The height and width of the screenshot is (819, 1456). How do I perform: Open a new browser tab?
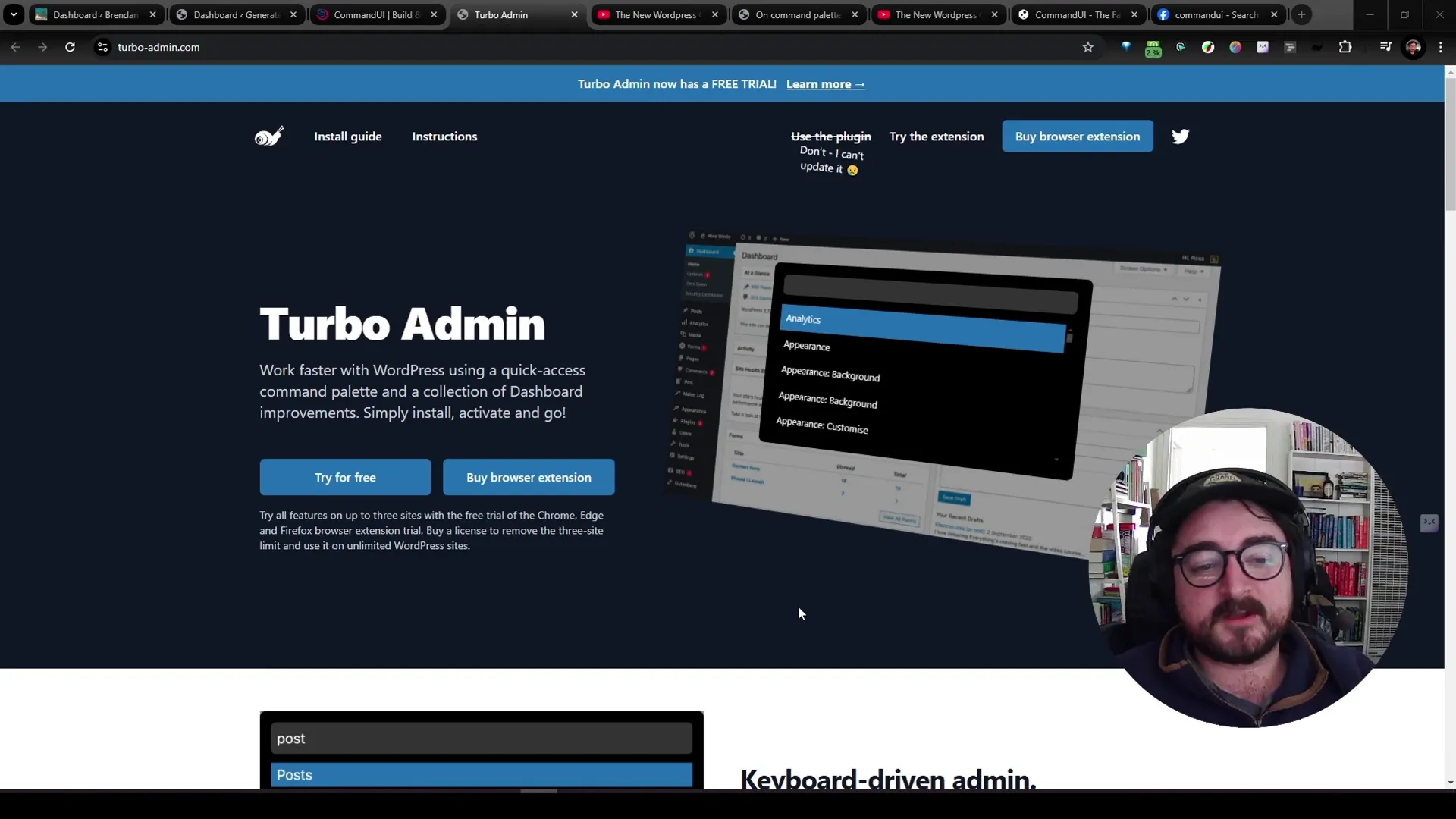tap(1301, 14)
